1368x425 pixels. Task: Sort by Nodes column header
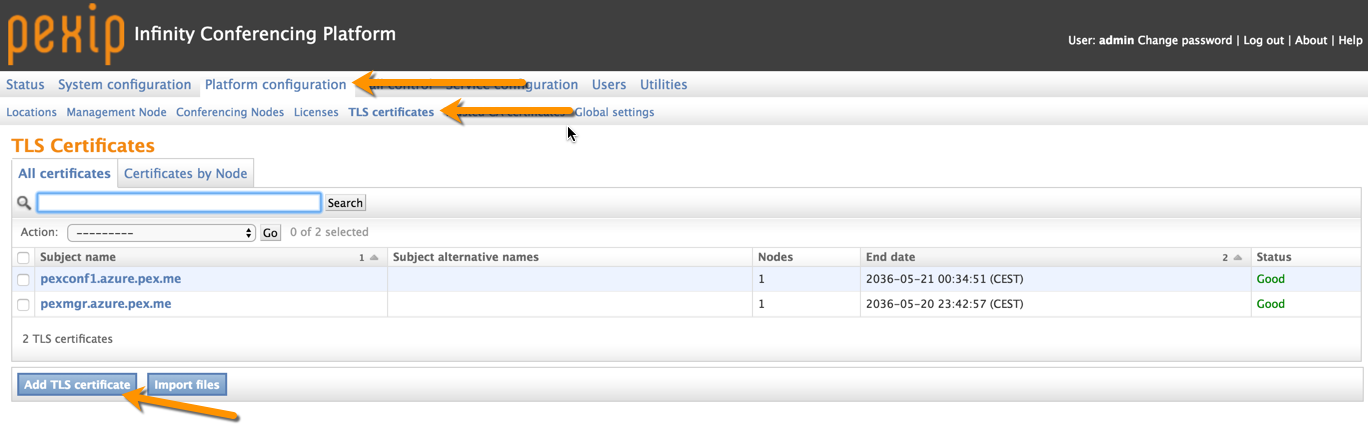(775, 257)
